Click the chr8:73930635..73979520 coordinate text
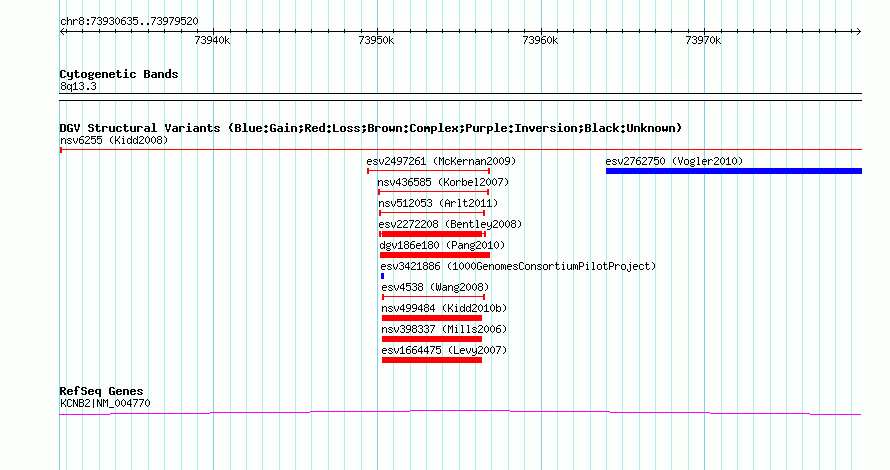Image resolution: width=890 pixels, height=470 pixels. point(129,22)
